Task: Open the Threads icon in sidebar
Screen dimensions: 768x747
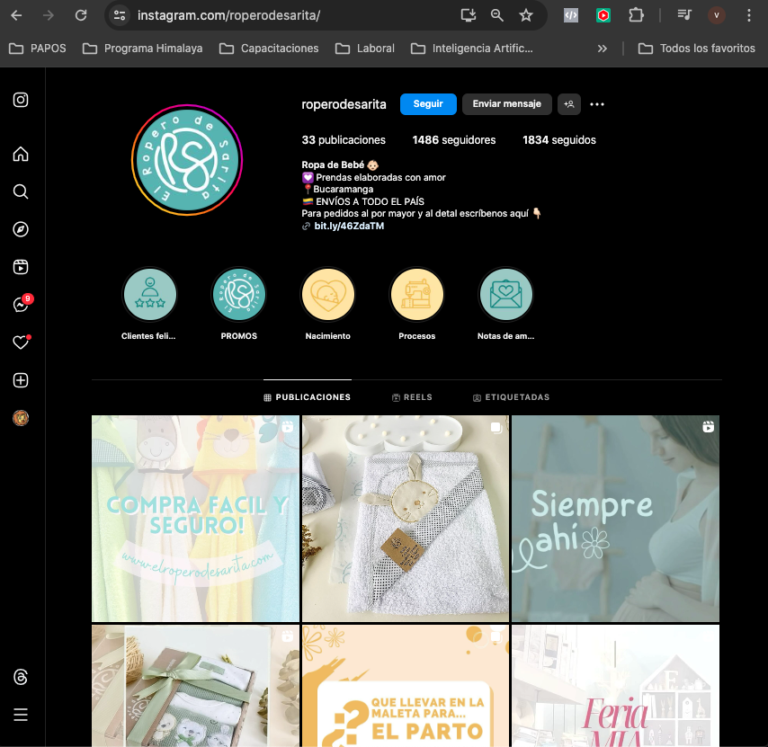Action: [20, 677]
